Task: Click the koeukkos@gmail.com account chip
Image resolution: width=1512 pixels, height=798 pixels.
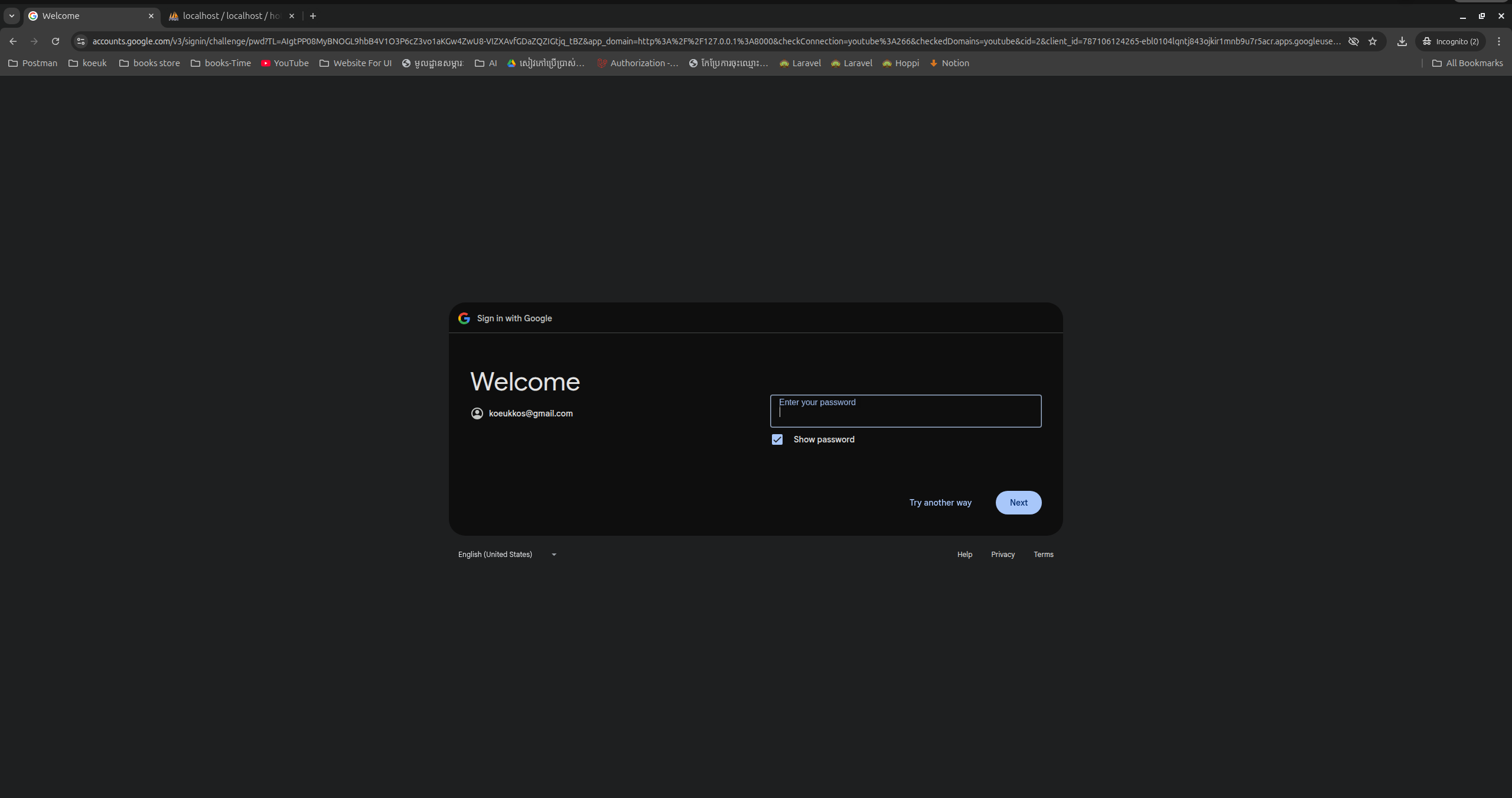Action: click(x=522, y=413)
